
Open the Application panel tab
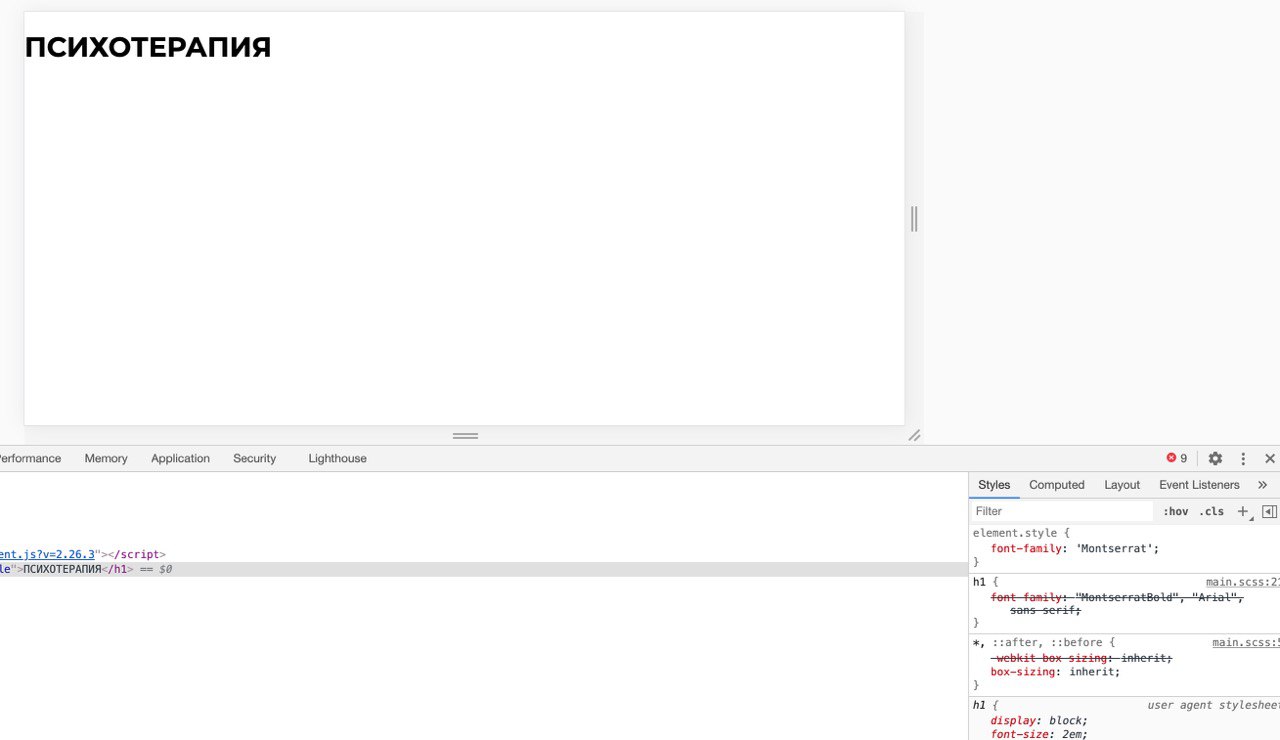[x=180, y=458]
